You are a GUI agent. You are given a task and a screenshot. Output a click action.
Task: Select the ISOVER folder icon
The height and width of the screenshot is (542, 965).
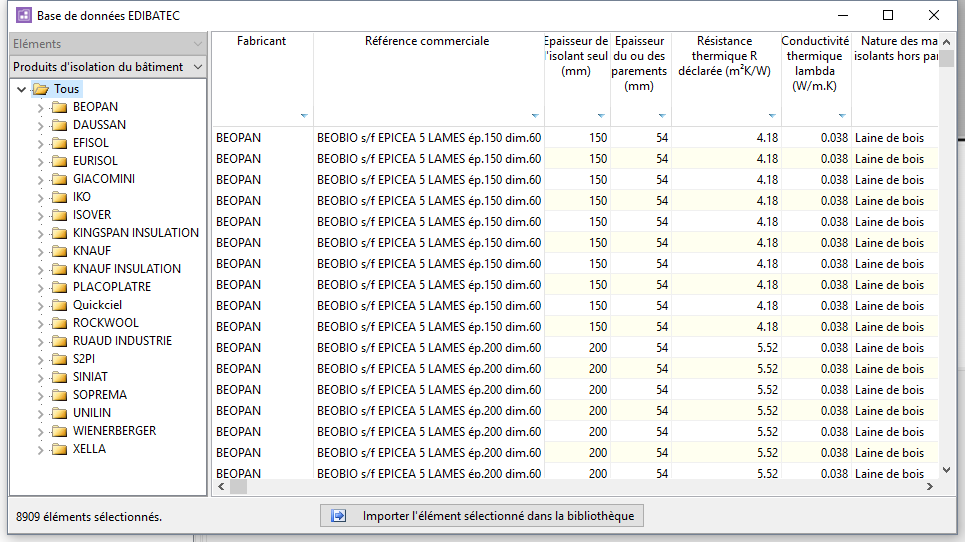click(x=60, y=215)
